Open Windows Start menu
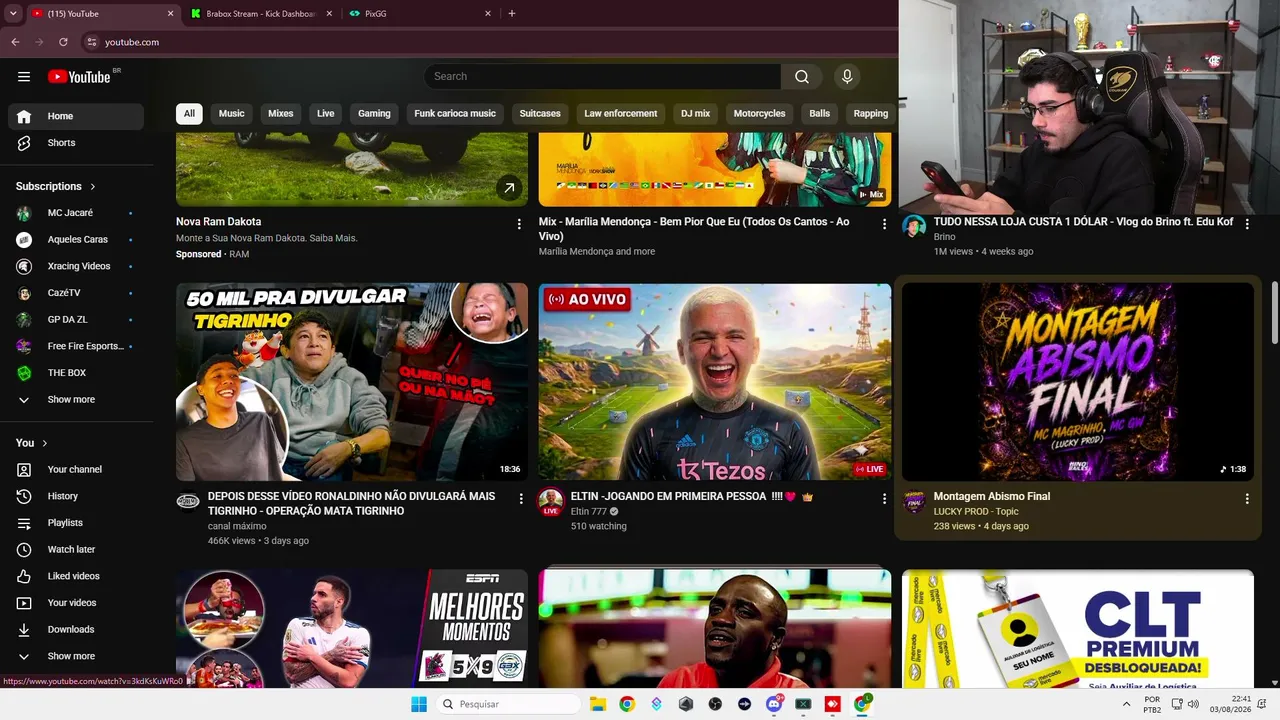This screenshot has height=720, width=1280. click(x=419, y=704)
